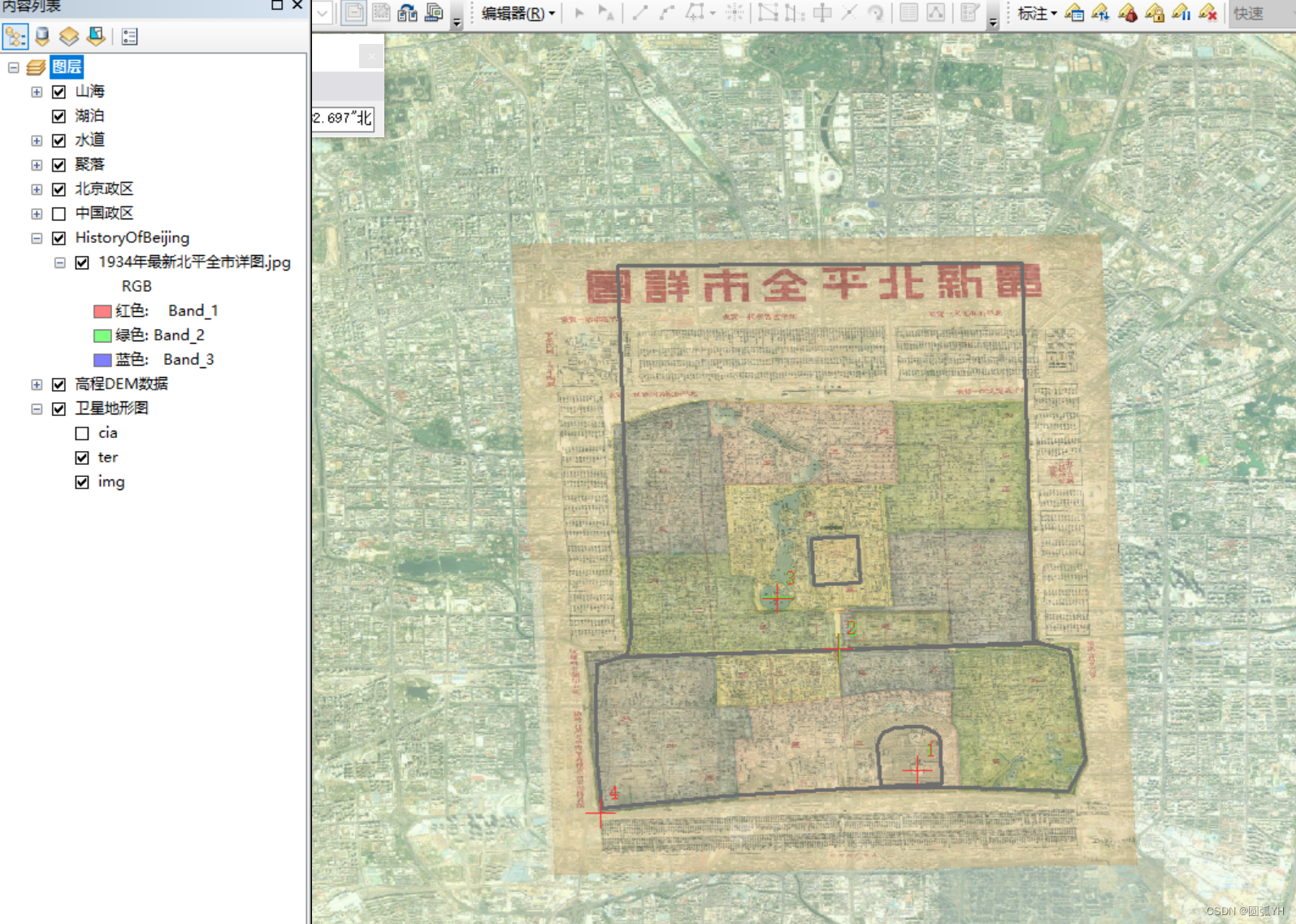1296x924 pixels.
Task: Collapse the 图层 data frame node
Action: click(13, 67)
